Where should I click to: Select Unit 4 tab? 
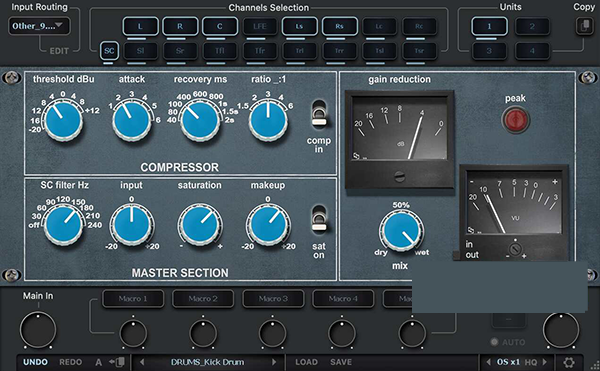[x=532, y=51]
